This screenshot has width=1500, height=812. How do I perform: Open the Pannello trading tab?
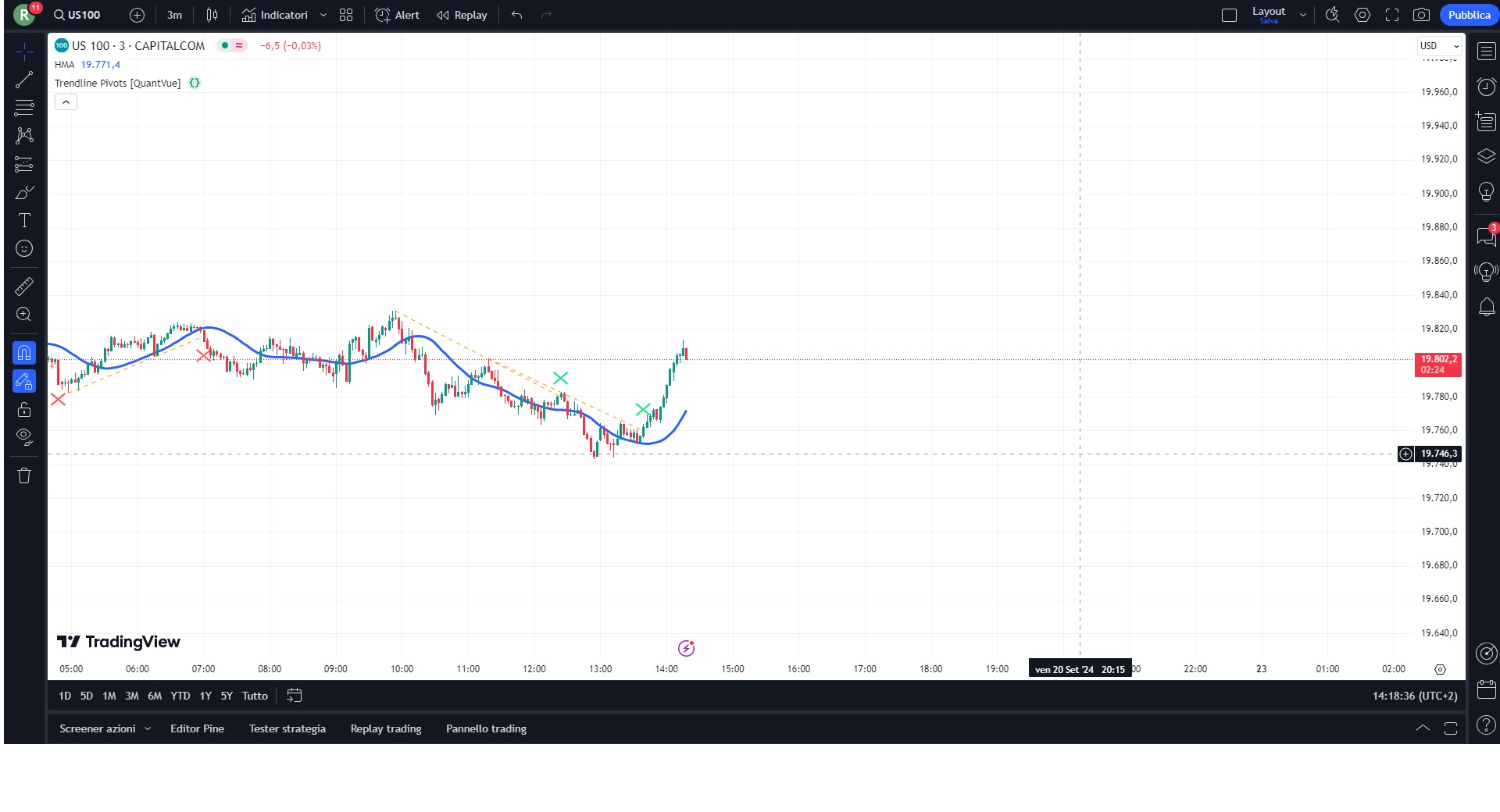point(486,728)
